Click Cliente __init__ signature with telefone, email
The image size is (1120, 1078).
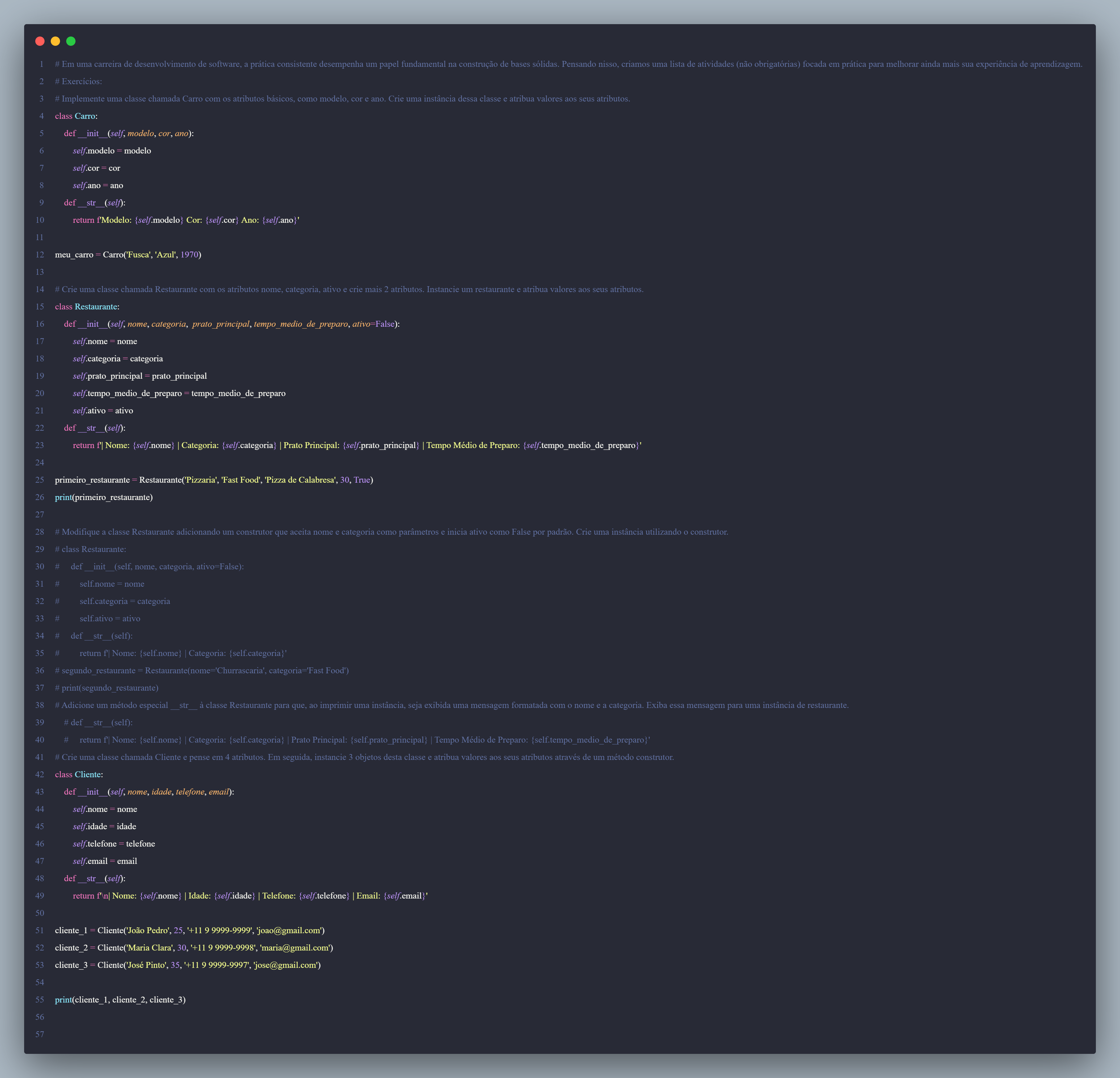(x=149, y=792)
